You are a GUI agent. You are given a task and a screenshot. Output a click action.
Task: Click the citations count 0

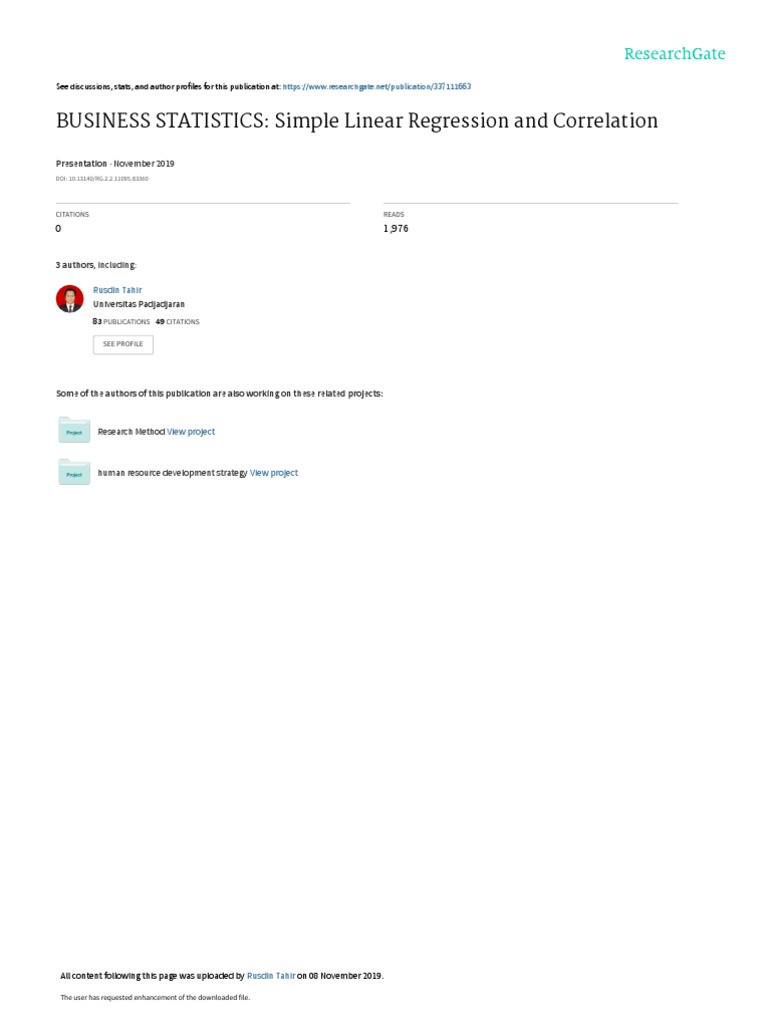click(58, 229)
